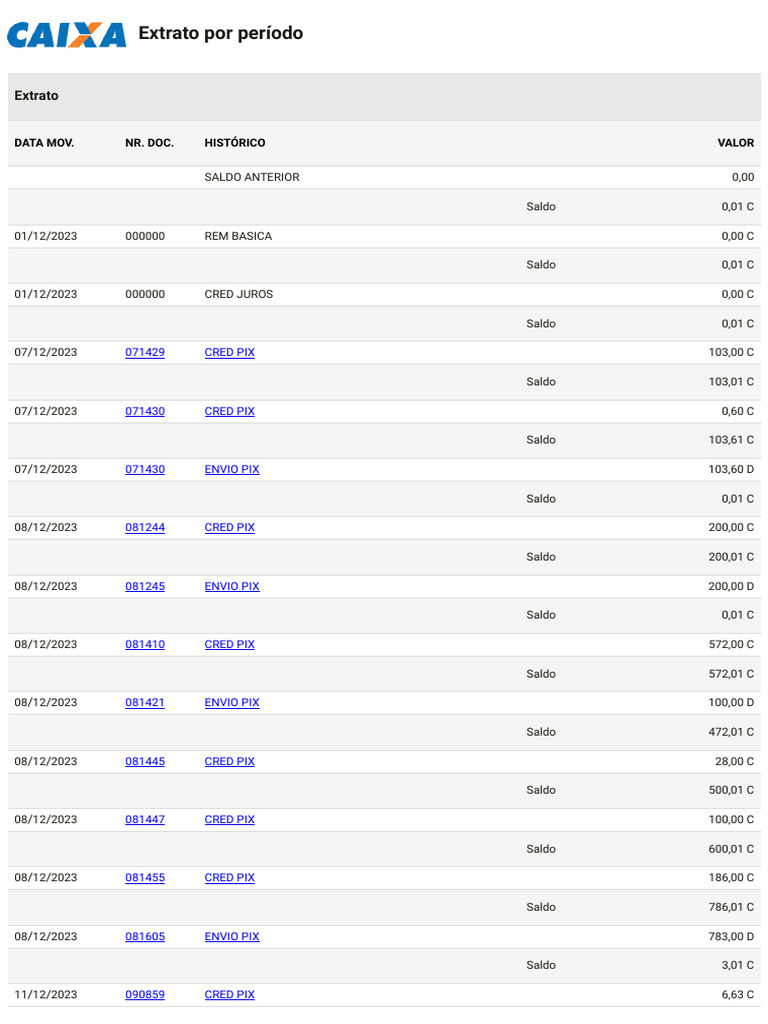The height and width of the screenshot is (1024, 768).
Task: Open CRED PIX entry of 572,00 C
Action: point(229,645)
